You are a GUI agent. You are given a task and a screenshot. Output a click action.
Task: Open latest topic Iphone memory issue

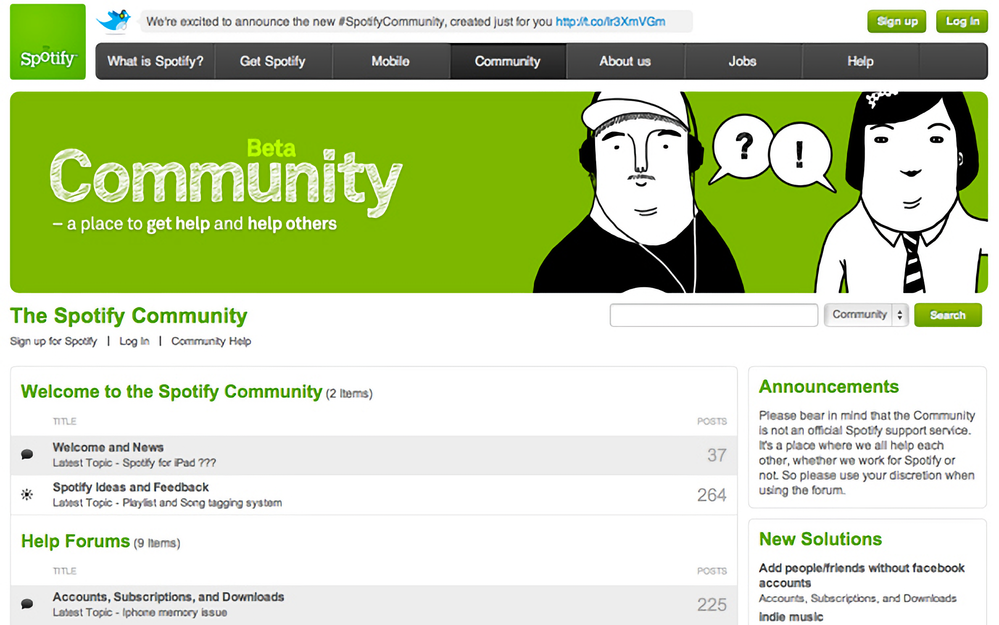coord(175,612)
